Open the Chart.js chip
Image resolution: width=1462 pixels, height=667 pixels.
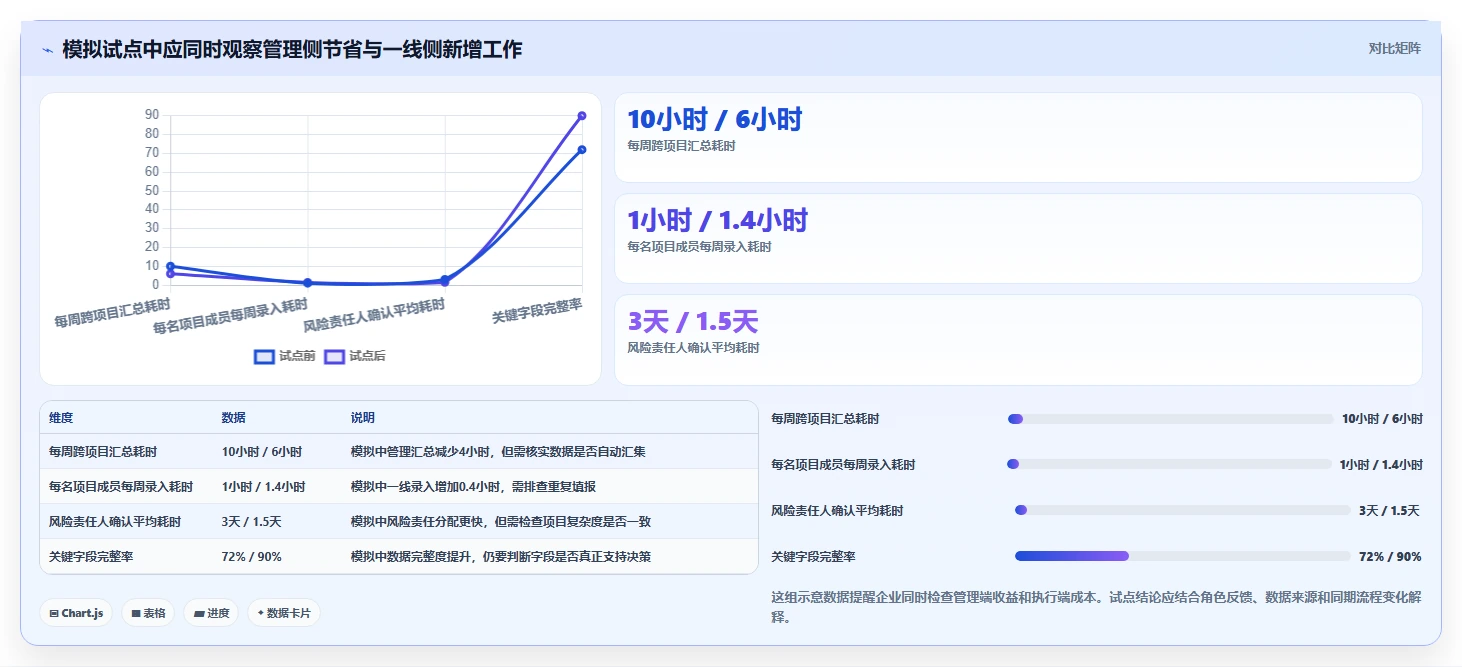(x=76, y=613)
